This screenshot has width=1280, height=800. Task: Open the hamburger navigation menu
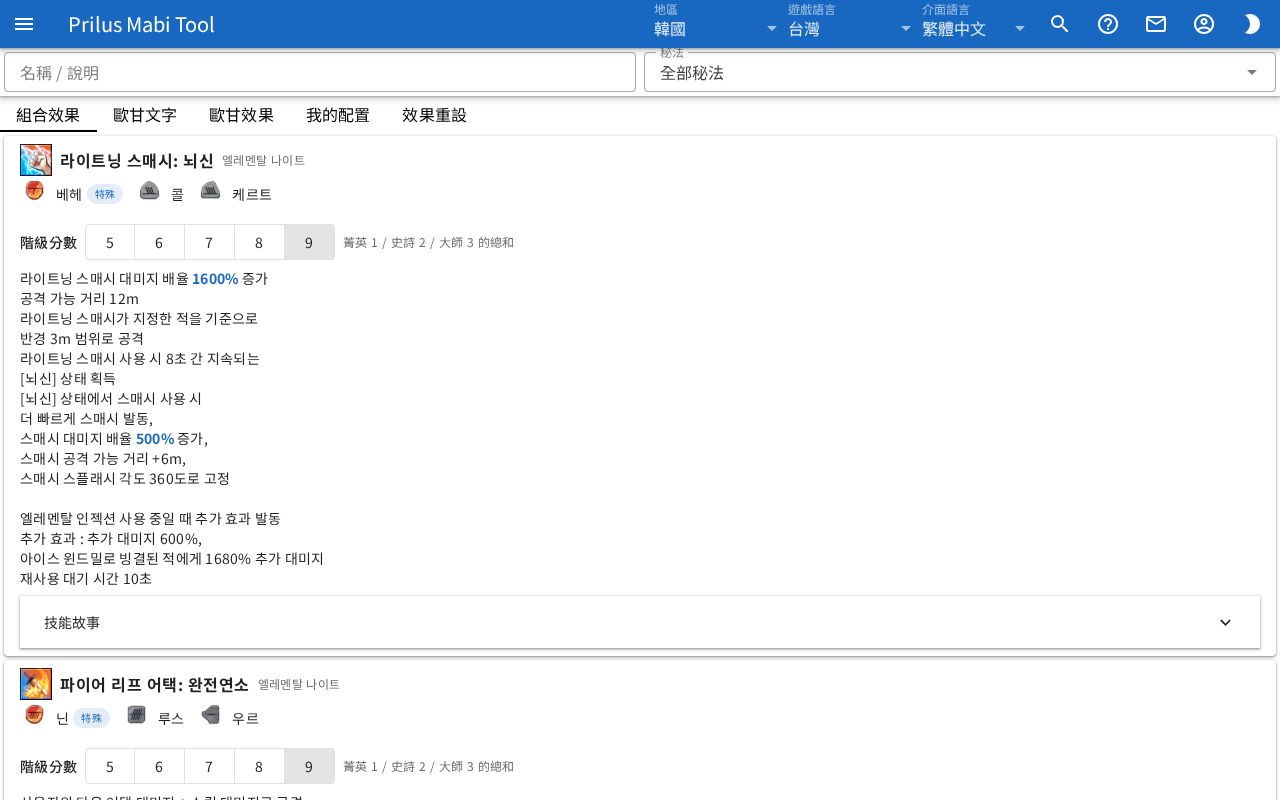coord(24,24)
